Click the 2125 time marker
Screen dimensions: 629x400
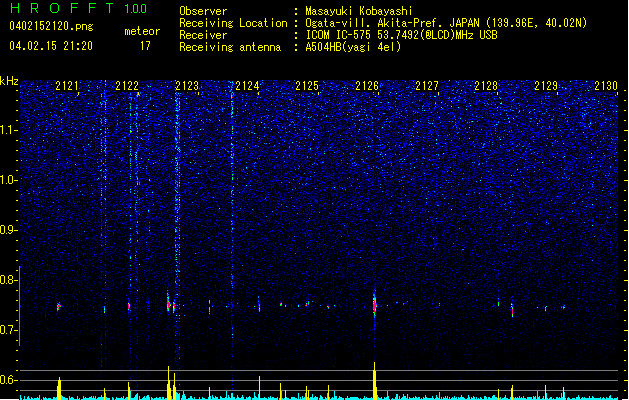[x=307, y=86]
